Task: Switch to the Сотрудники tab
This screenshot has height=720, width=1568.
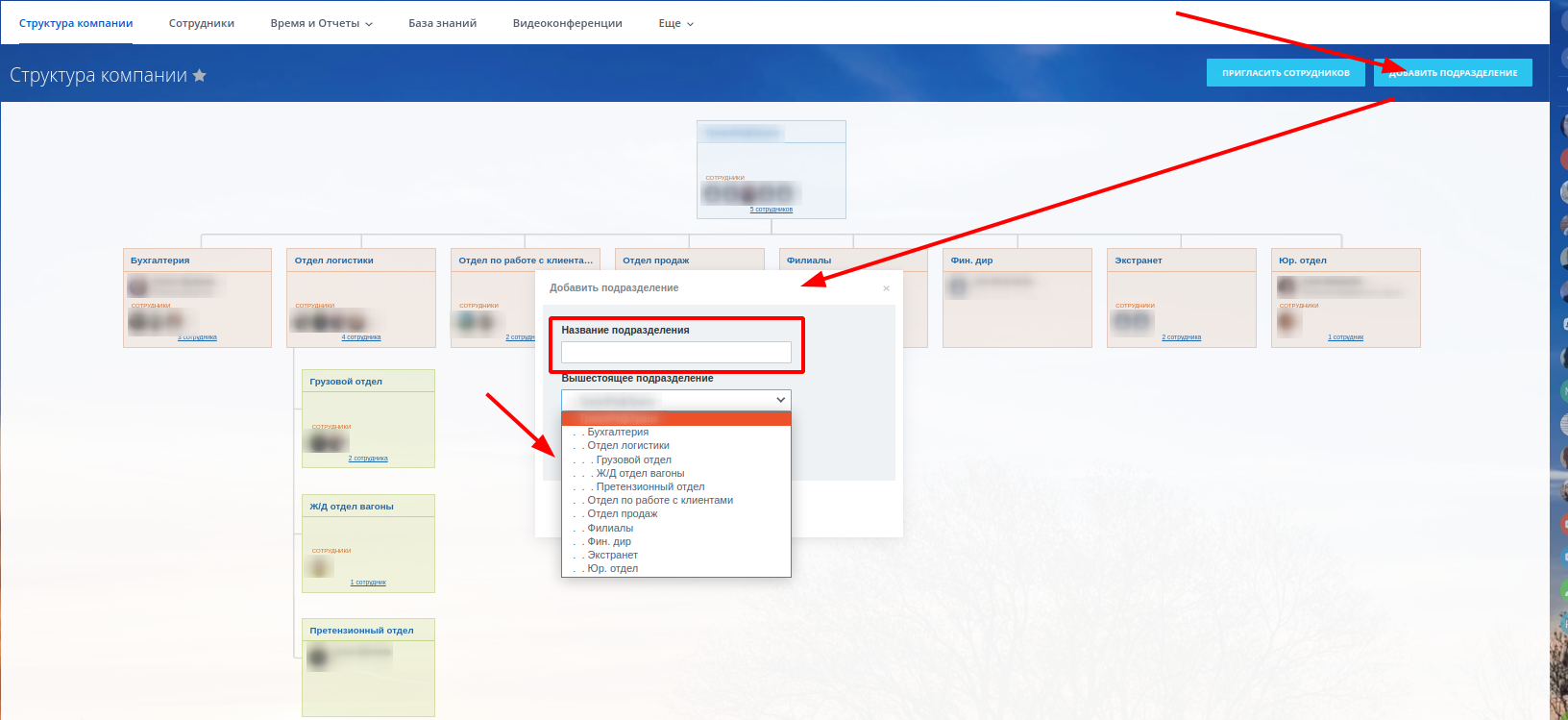Action: (x=202, y=23)
